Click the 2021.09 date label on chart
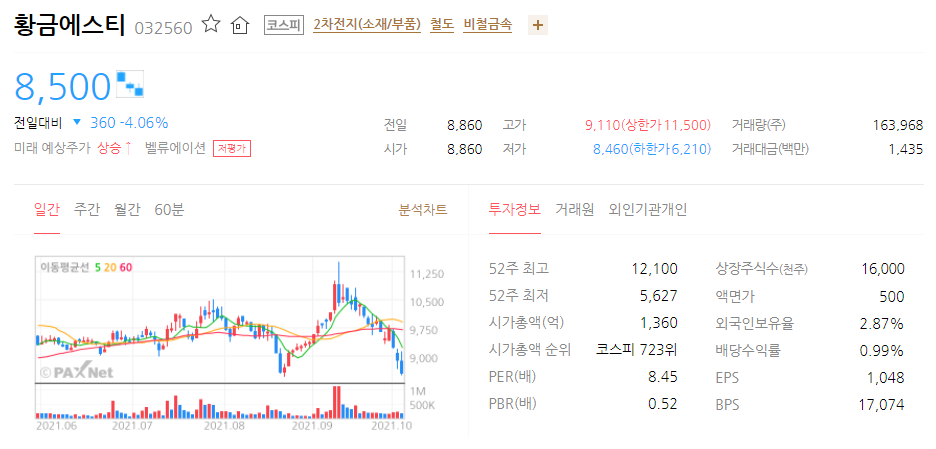This screenshot has height=449, width=936. (312, 426)
